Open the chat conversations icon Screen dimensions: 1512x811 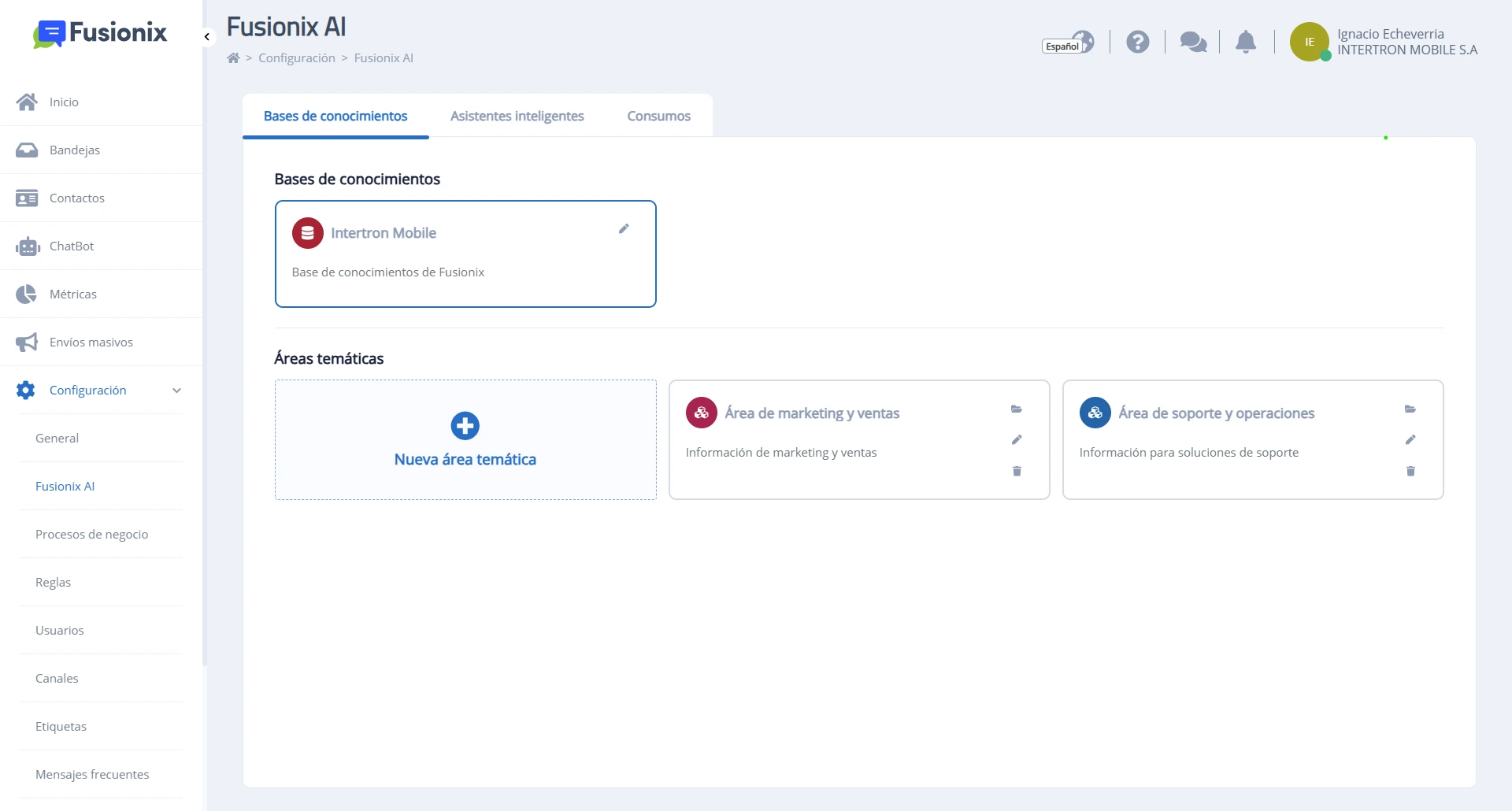pos(1194,42)
